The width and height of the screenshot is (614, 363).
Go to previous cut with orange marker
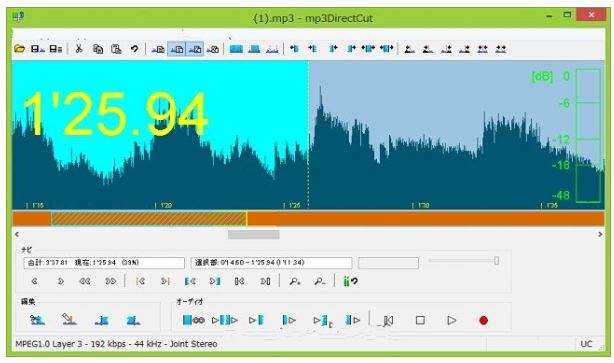(140, 281)
